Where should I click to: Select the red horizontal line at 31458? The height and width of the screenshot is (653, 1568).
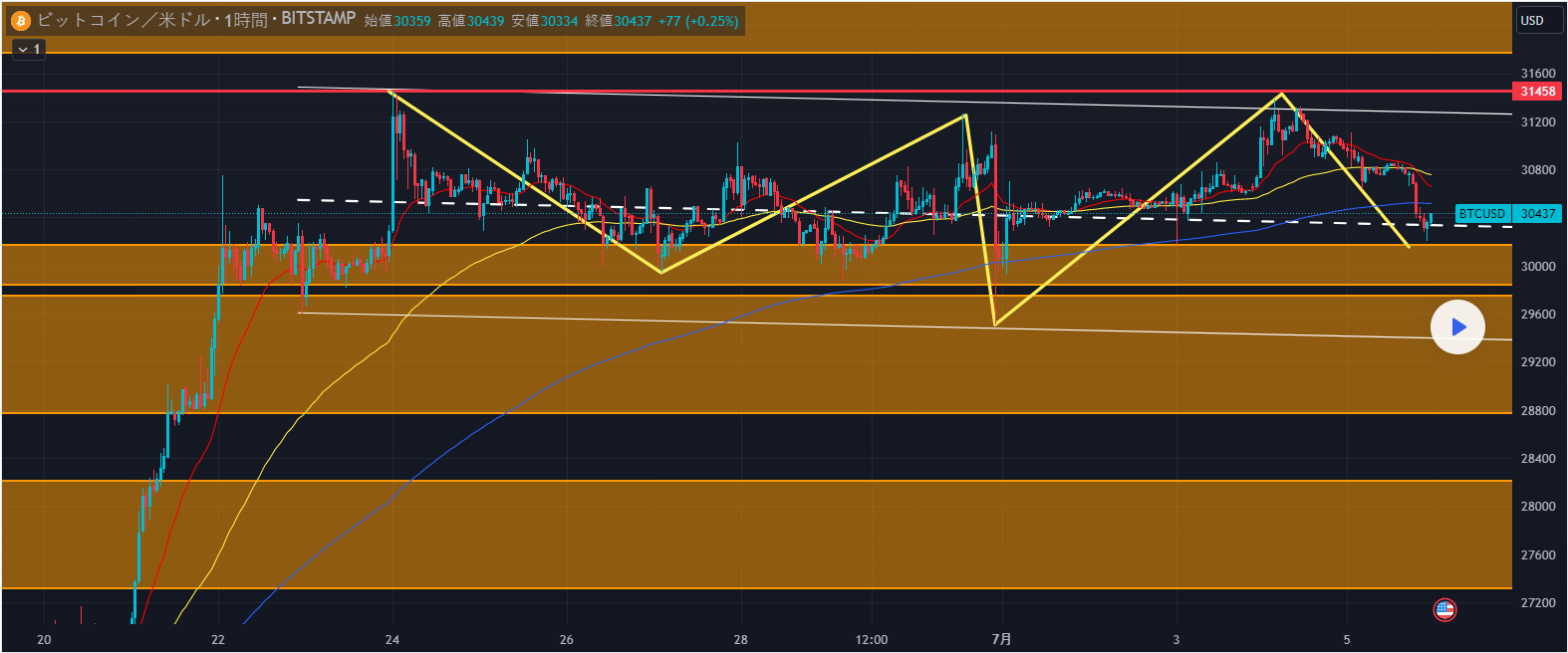pos(697,91)
